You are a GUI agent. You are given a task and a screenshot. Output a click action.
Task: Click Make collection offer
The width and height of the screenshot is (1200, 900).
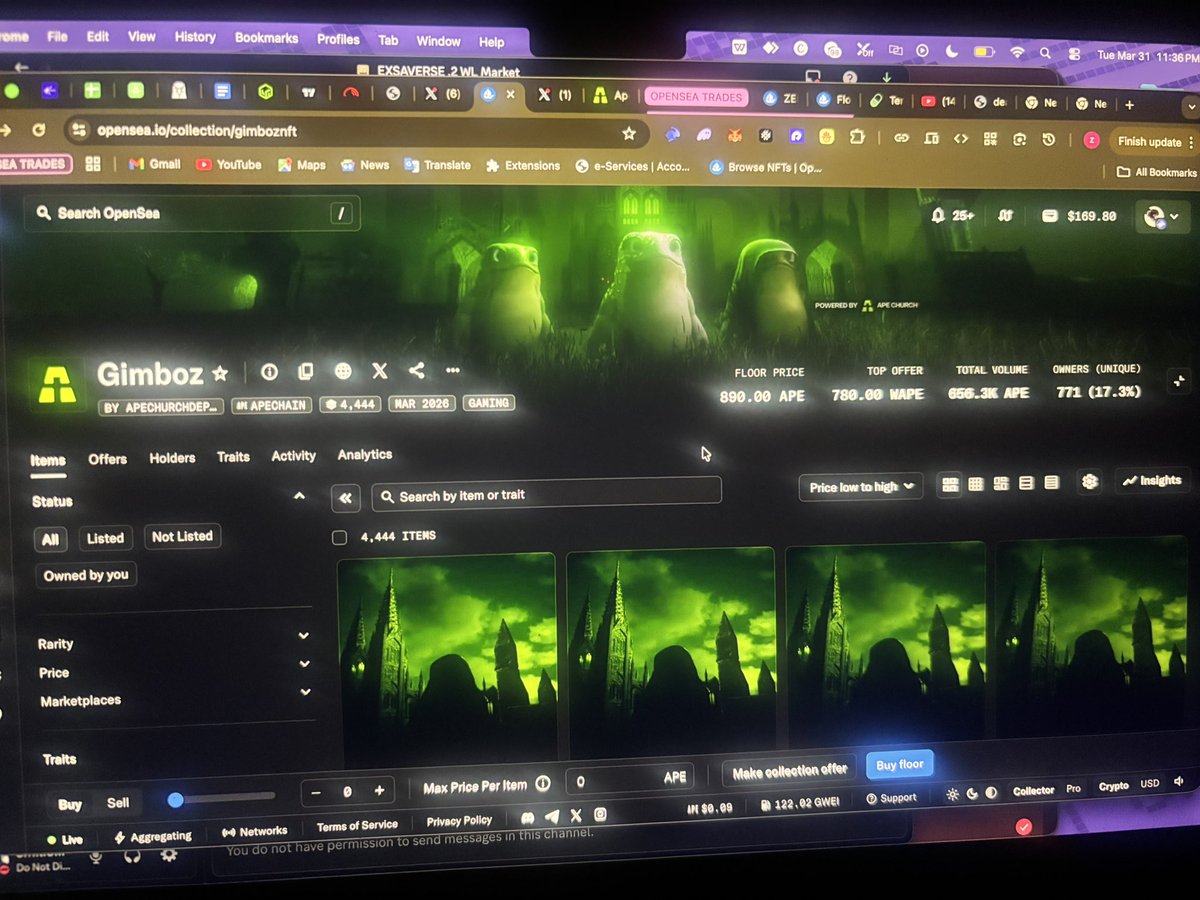coord(789,771)
